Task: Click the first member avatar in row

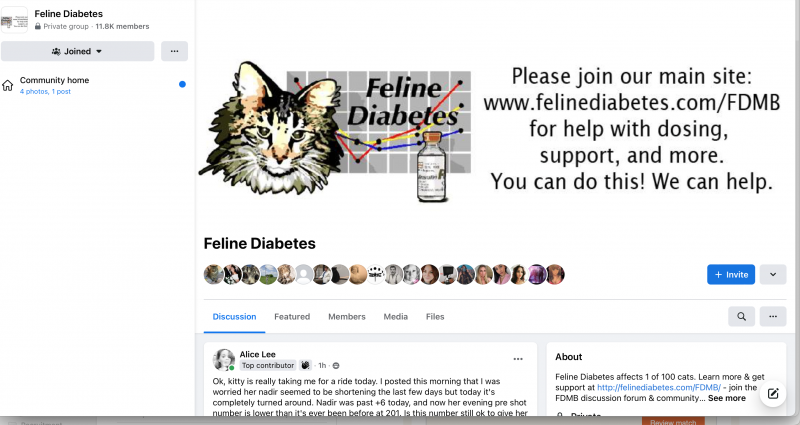Action: [x=213, y=274]
